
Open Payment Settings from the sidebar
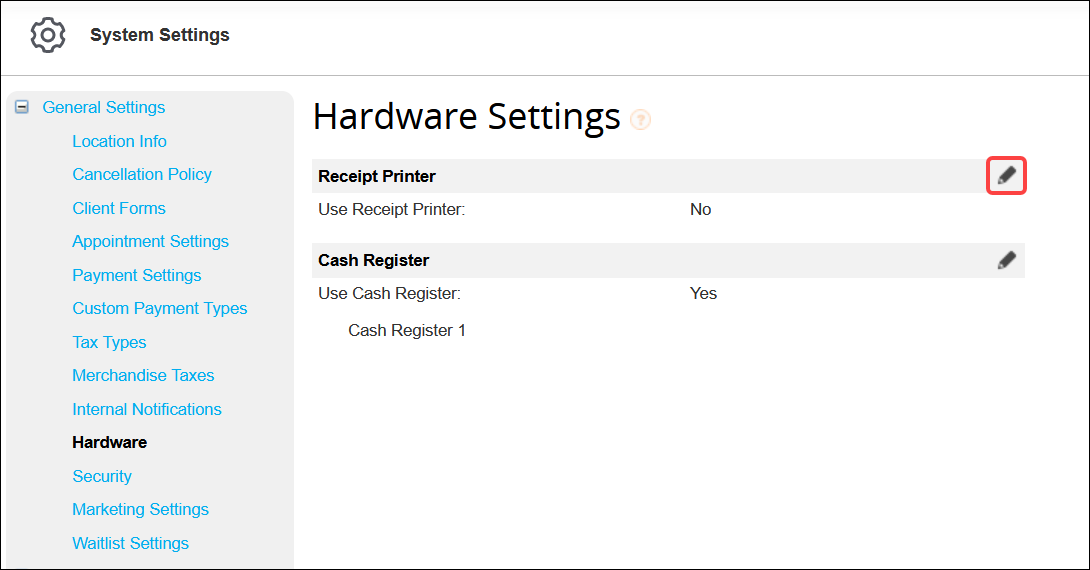pyautogui.click(x=136, y=275)
